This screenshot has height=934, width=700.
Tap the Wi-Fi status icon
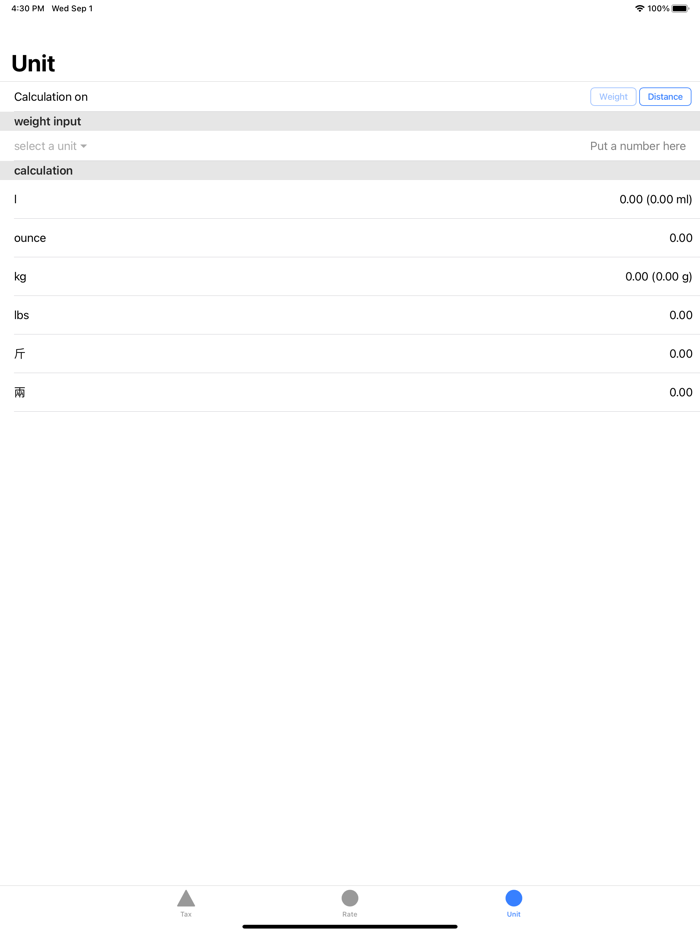640,8
